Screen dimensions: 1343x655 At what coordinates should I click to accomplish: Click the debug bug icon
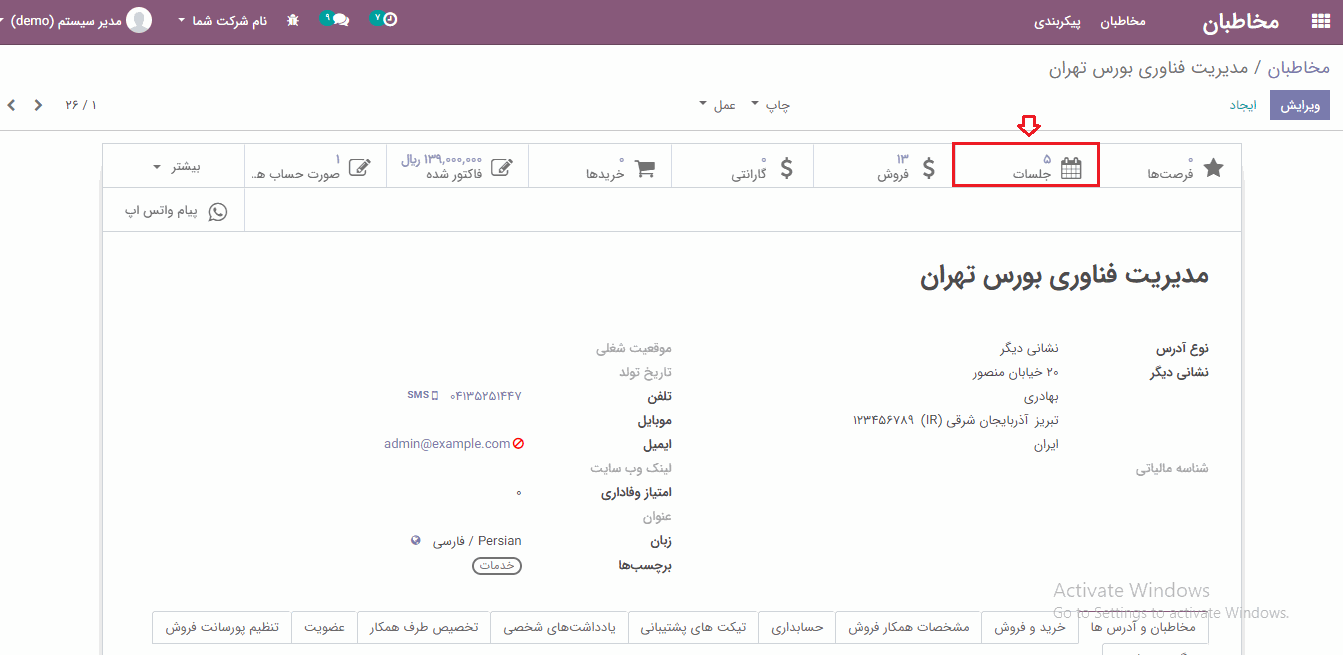292,20
